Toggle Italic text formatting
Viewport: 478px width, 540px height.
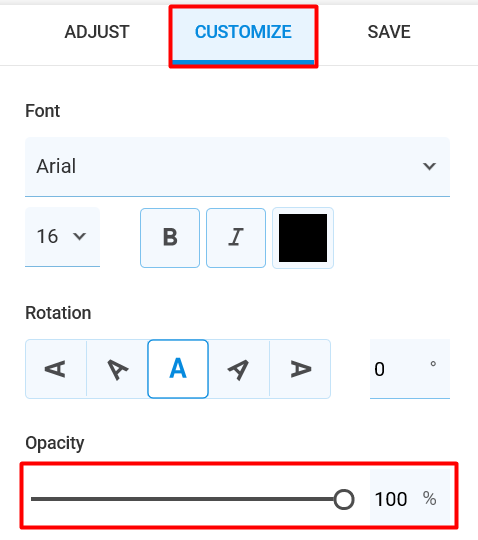coord(236,238)
